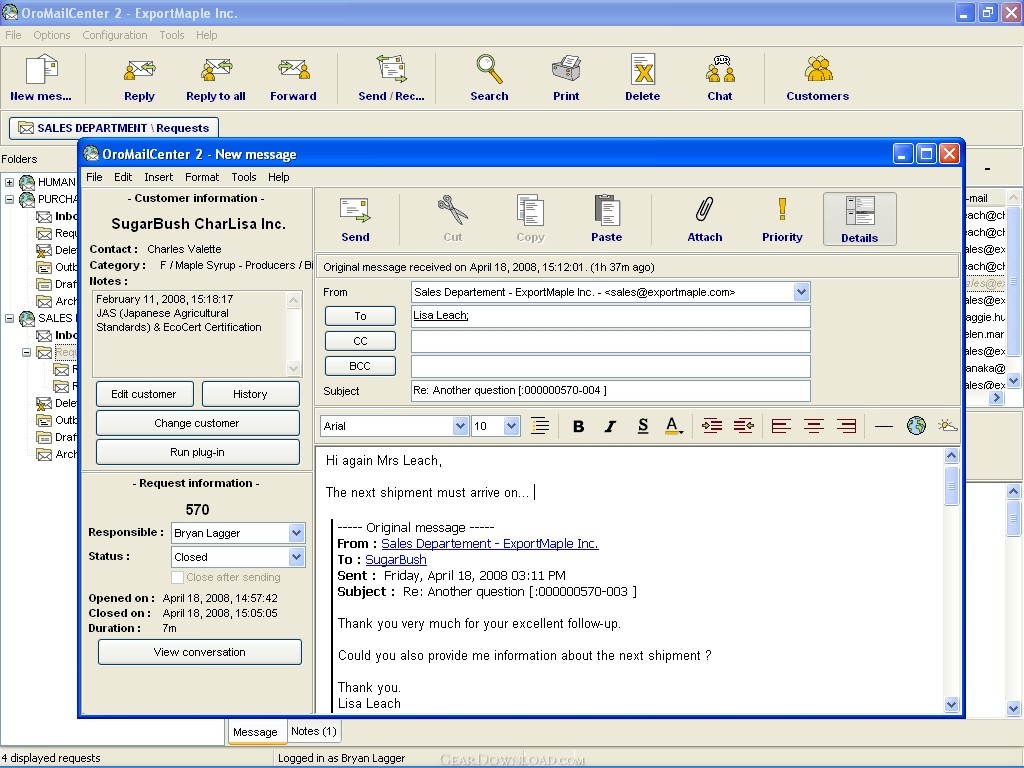Open the Options menu in main window
Image resolution: width=1024 pixels, height=768 pixels.
point(52,35)
